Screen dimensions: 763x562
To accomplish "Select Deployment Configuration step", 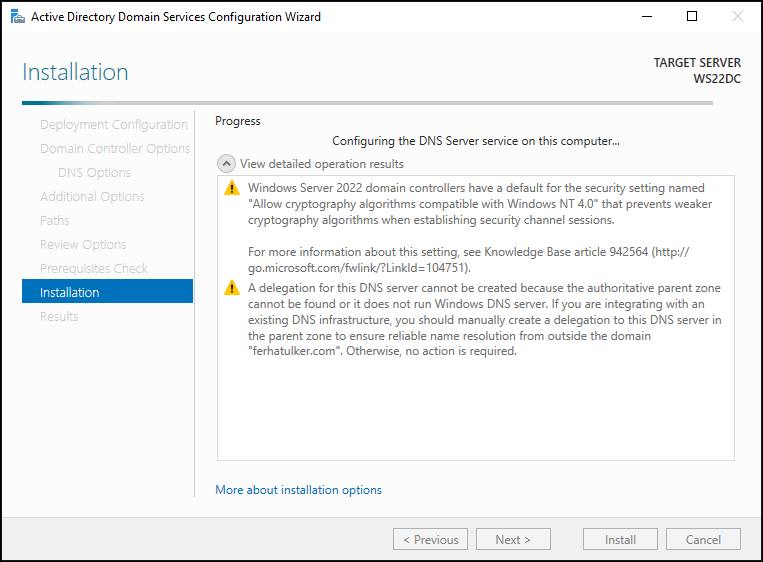I will pyautogui.click(x=113, y=125).
